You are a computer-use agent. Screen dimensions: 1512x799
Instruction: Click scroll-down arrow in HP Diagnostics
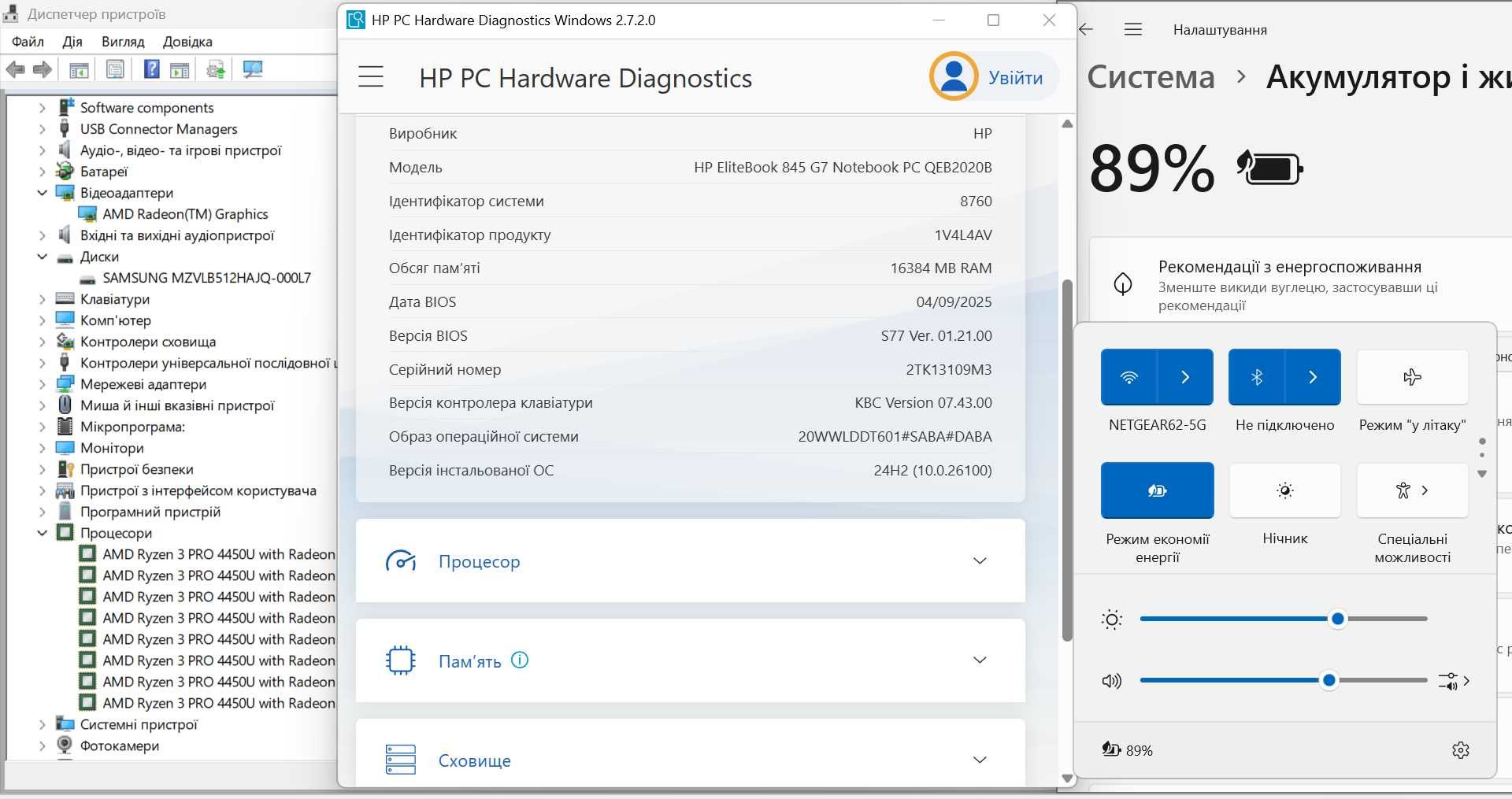pos(1067,779)
